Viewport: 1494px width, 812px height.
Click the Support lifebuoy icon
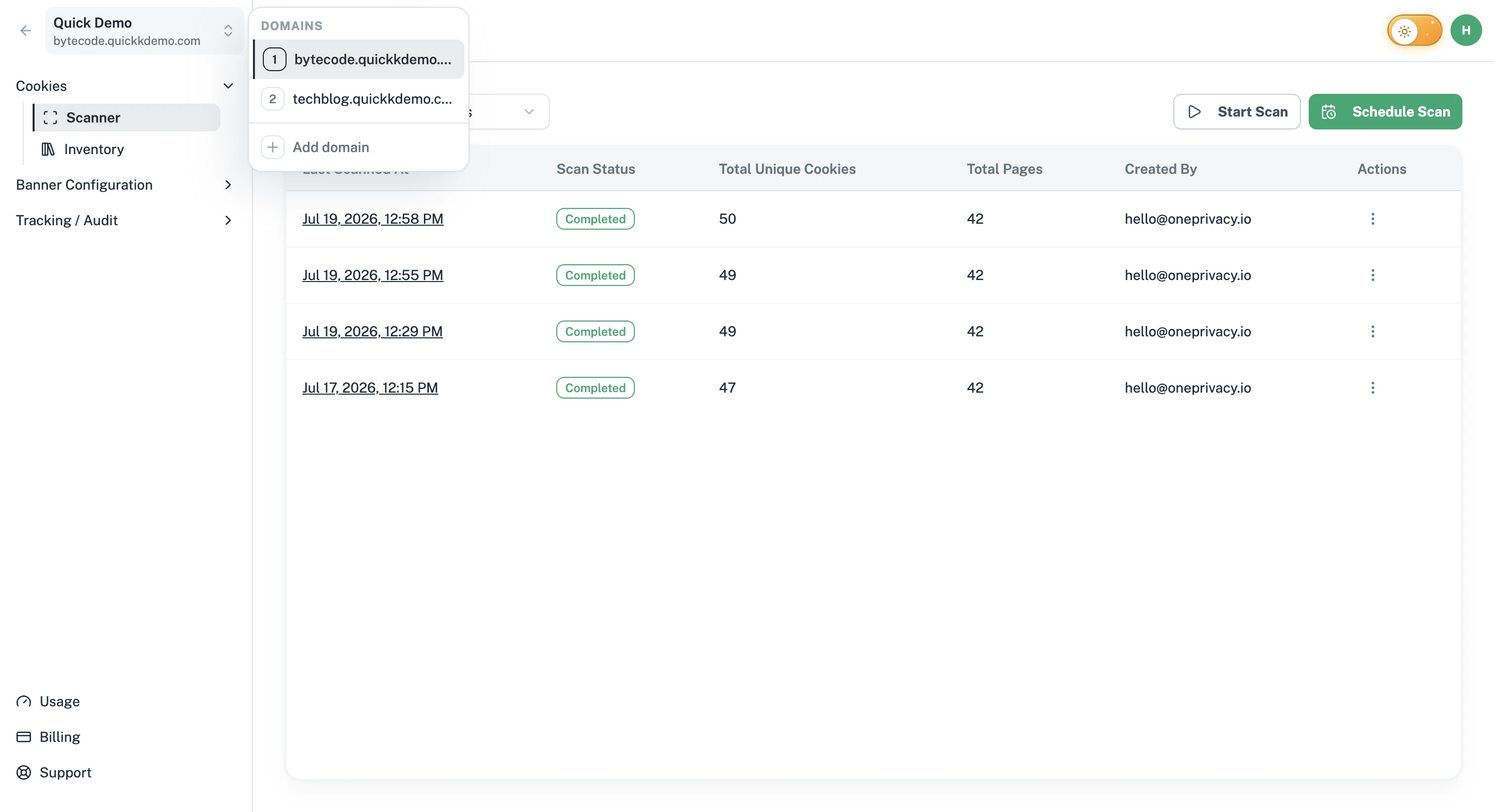click(24, 772)
